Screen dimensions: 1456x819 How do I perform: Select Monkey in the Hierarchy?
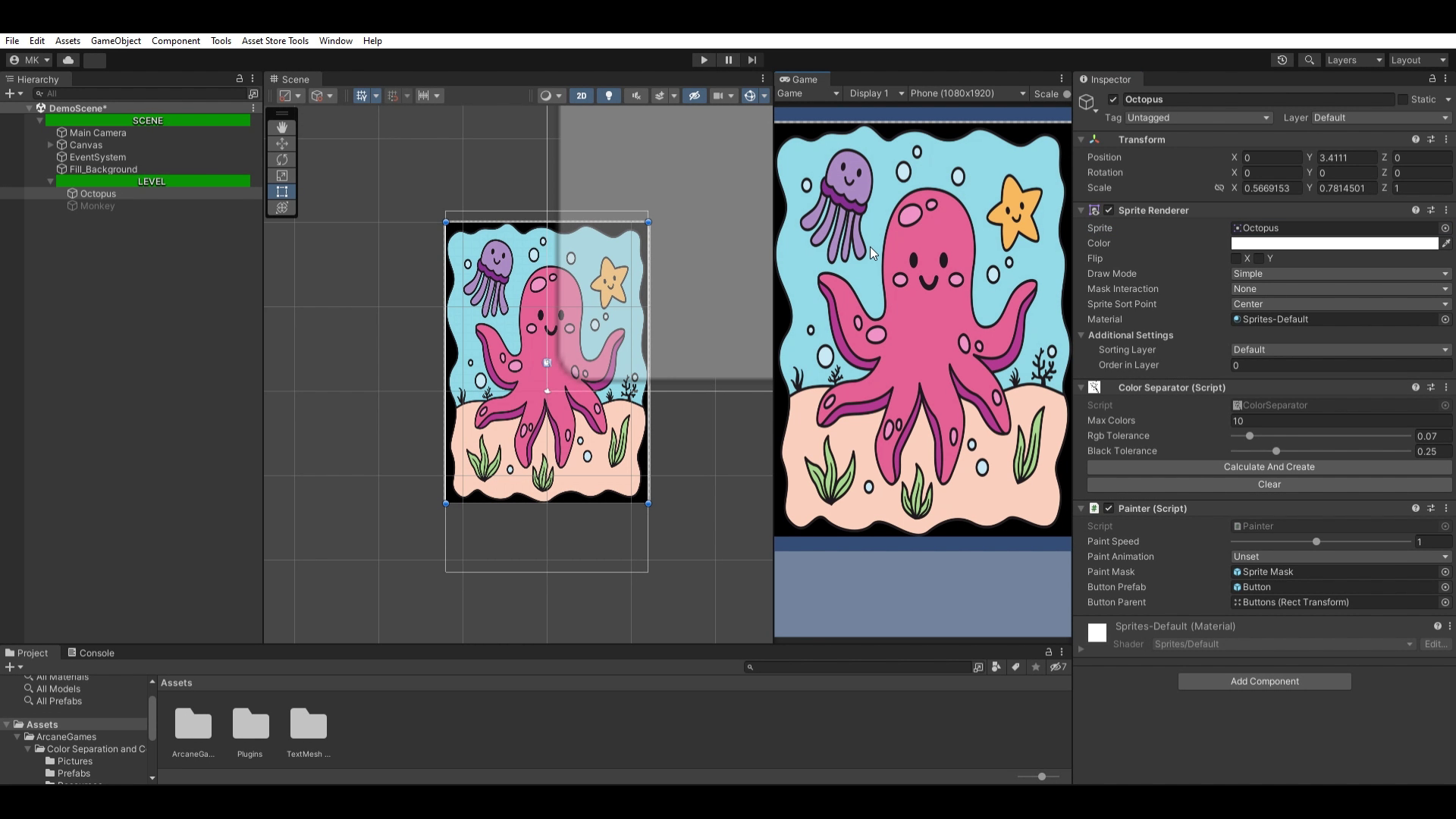point(97,206)
